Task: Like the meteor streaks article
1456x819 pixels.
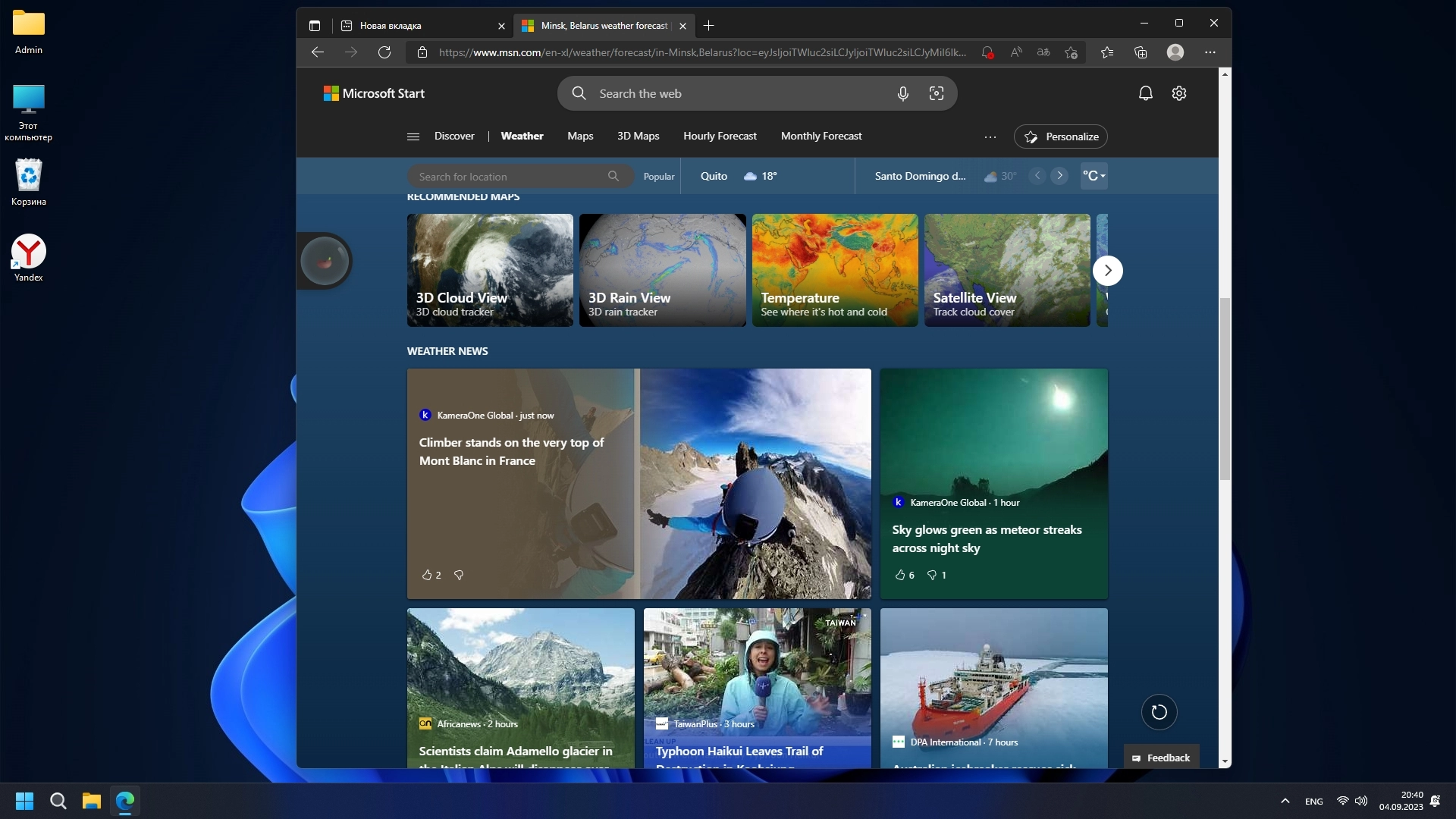Action: tap(900, 575)
